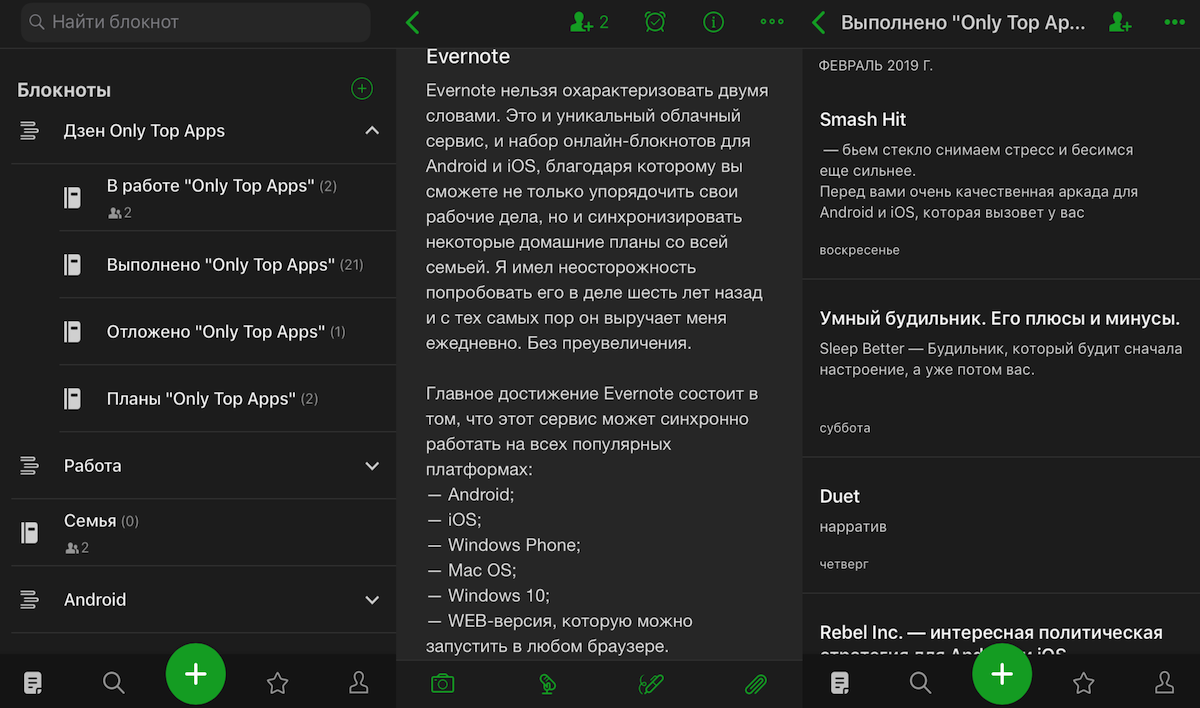Tap the search icon in left panel bottom bar
This screenshot has width=1200, height=708.
point(114,683)
